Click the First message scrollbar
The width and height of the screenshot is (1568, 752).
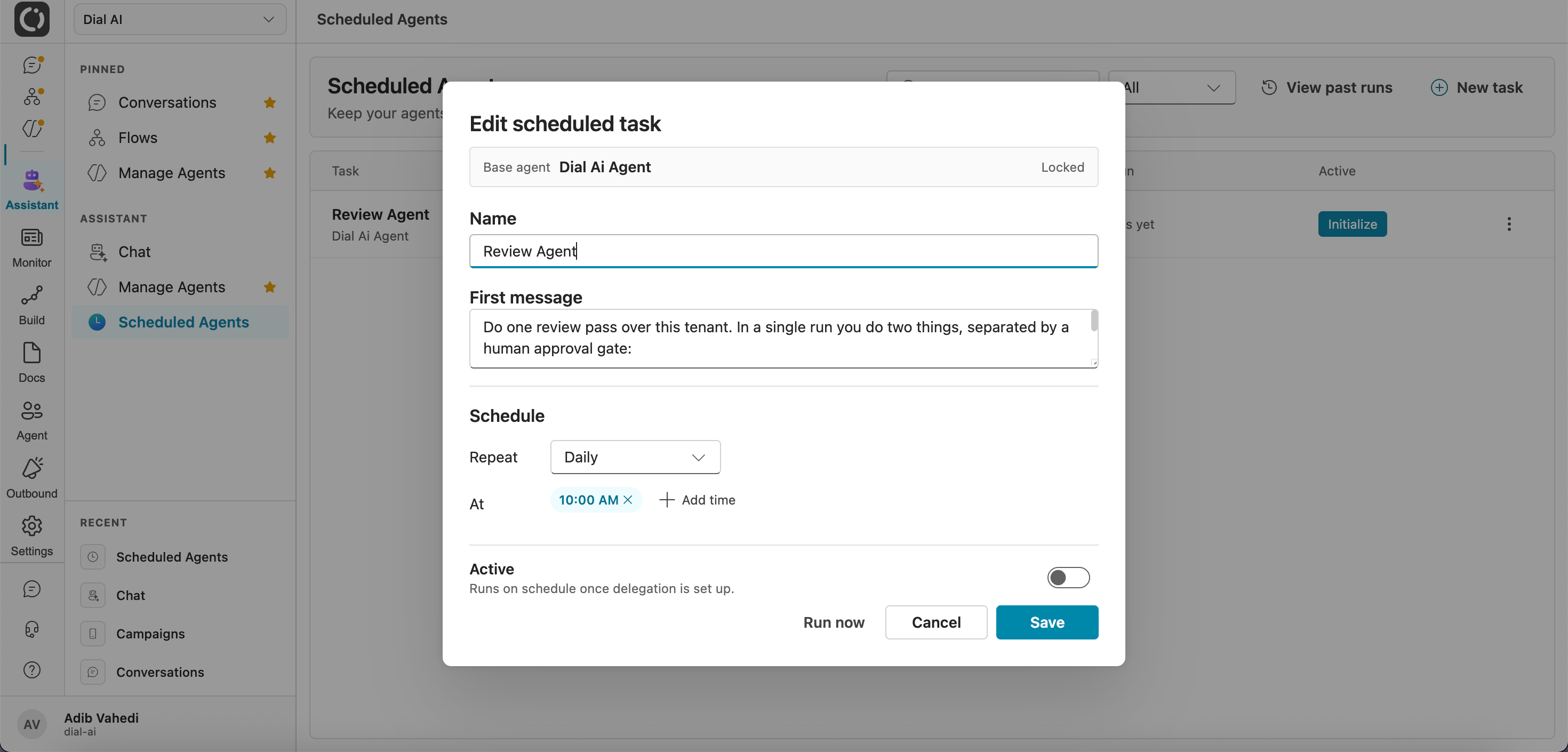pyautogui.click(x=1094, y=321)
